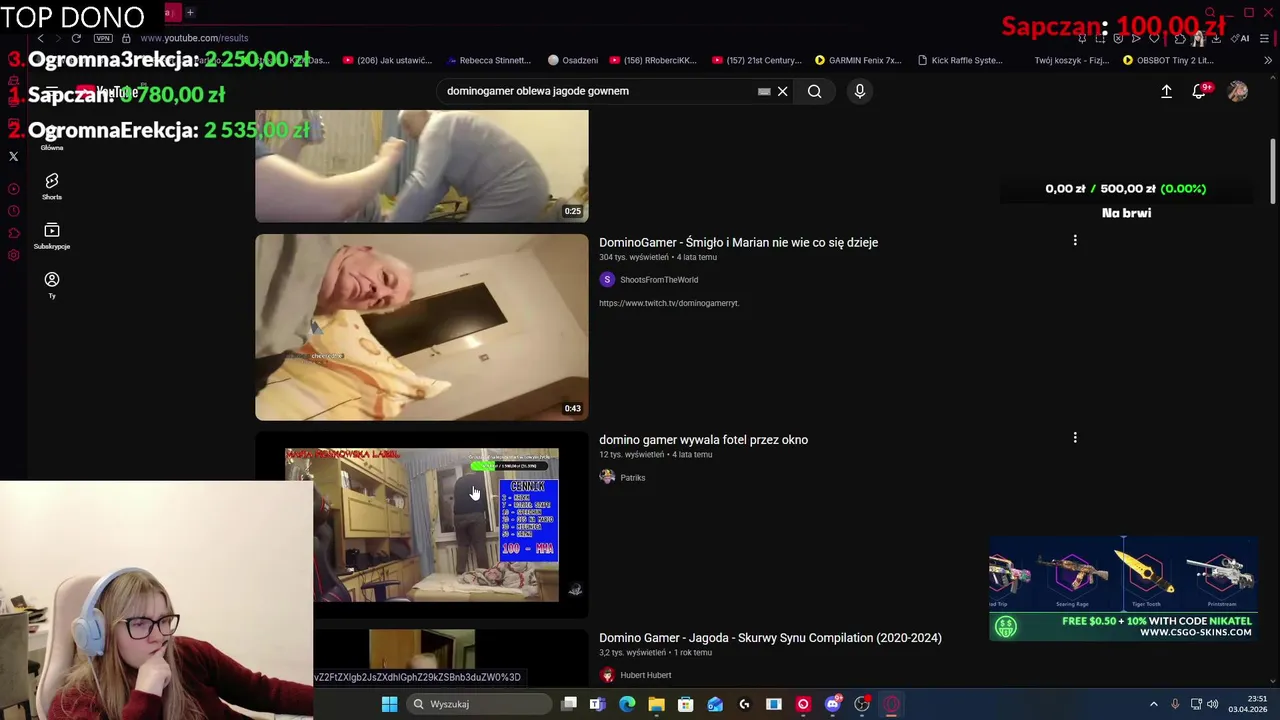Viewport: 1280px width, 720px height.
Task: Open the 'Twój koszyk - Fizj...' bookmark
Action: coord(1072,60)
